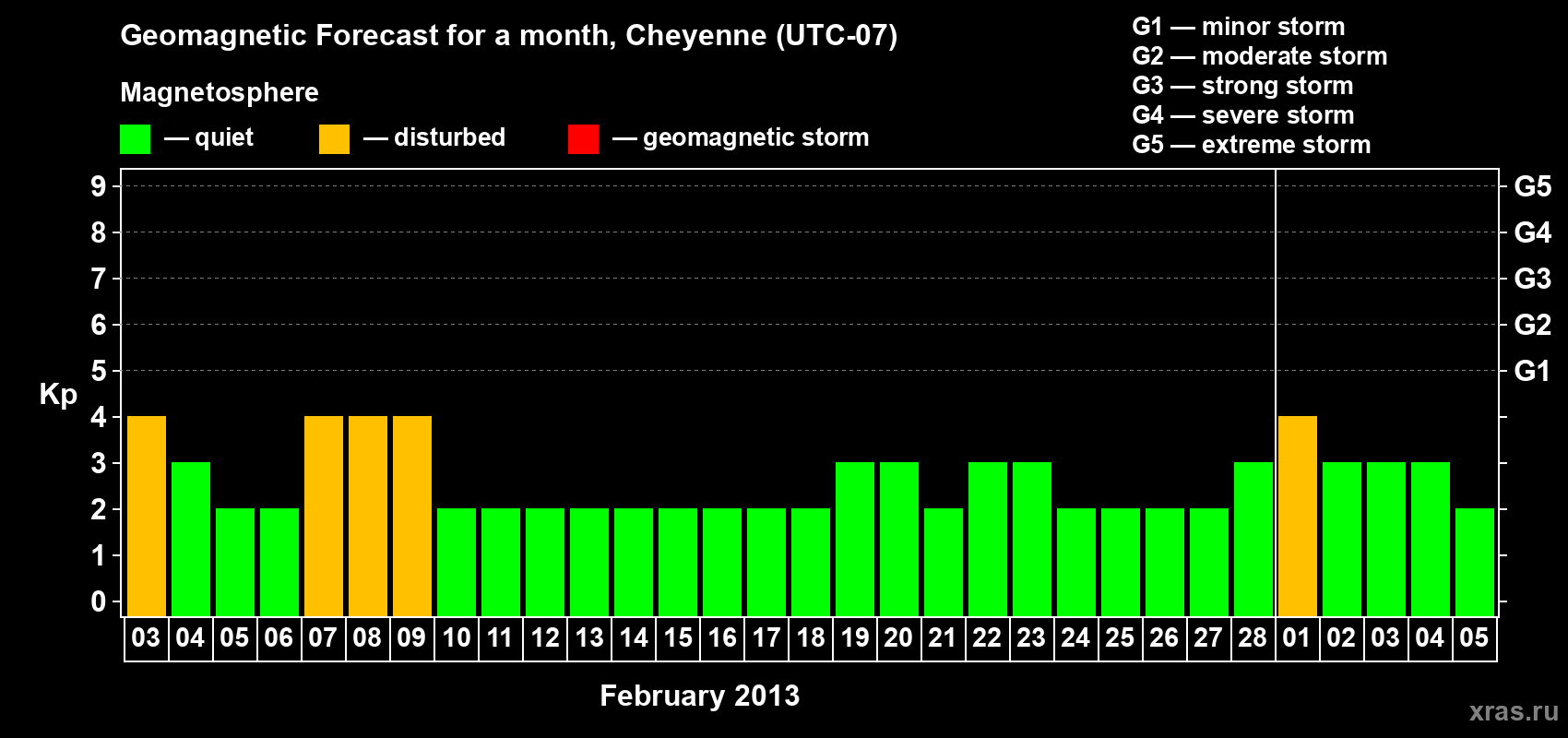
Task: Click the chart title Geomagnetic Forecast
Action: point(509,35)
